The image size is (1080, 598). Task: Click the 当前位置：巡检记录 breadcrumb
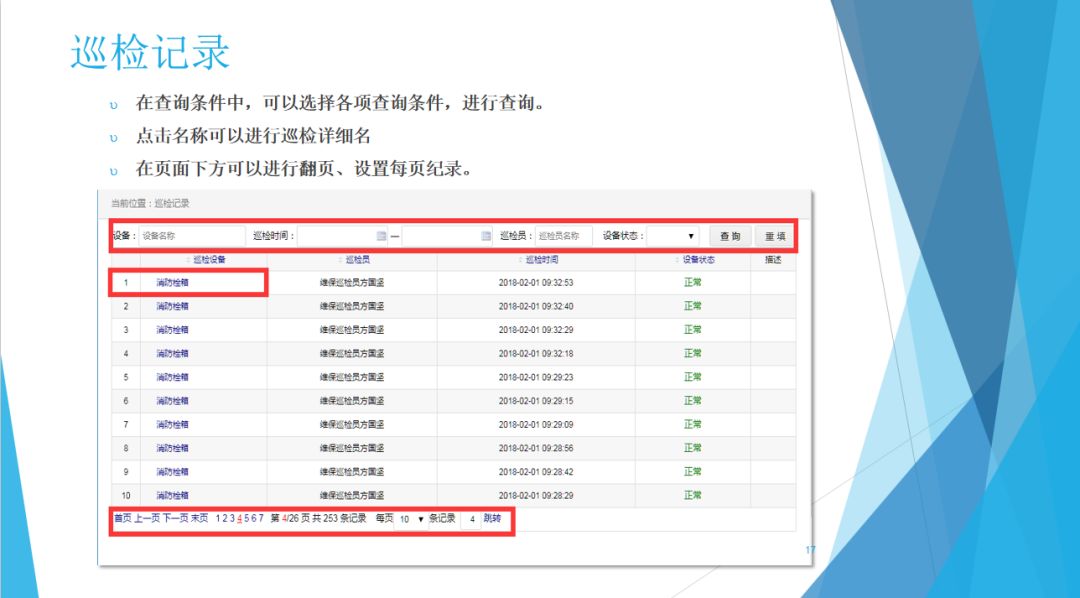(150, 203)
